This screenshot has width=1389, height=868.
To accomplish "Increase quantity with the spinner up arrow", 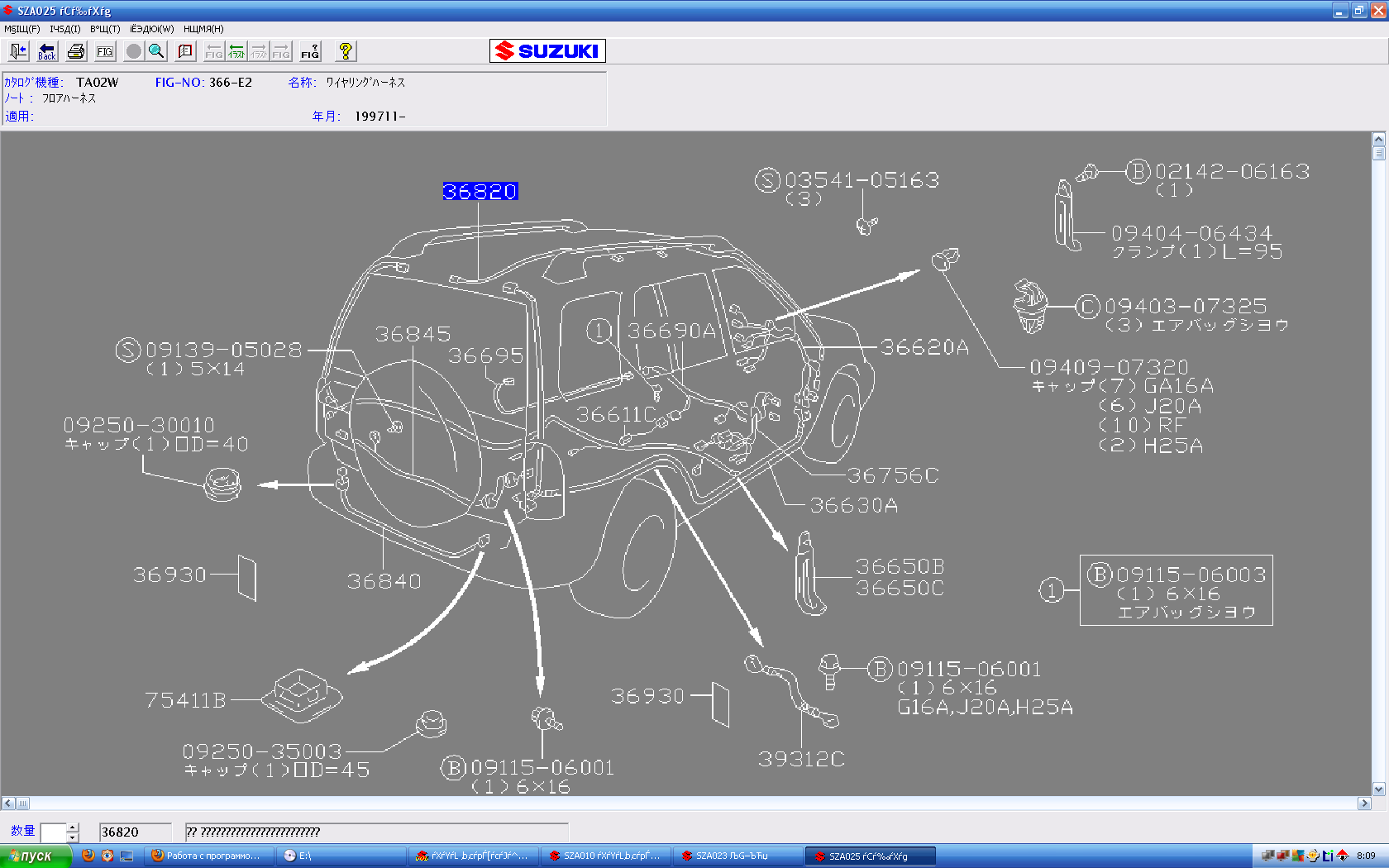I will pos(73,827).
